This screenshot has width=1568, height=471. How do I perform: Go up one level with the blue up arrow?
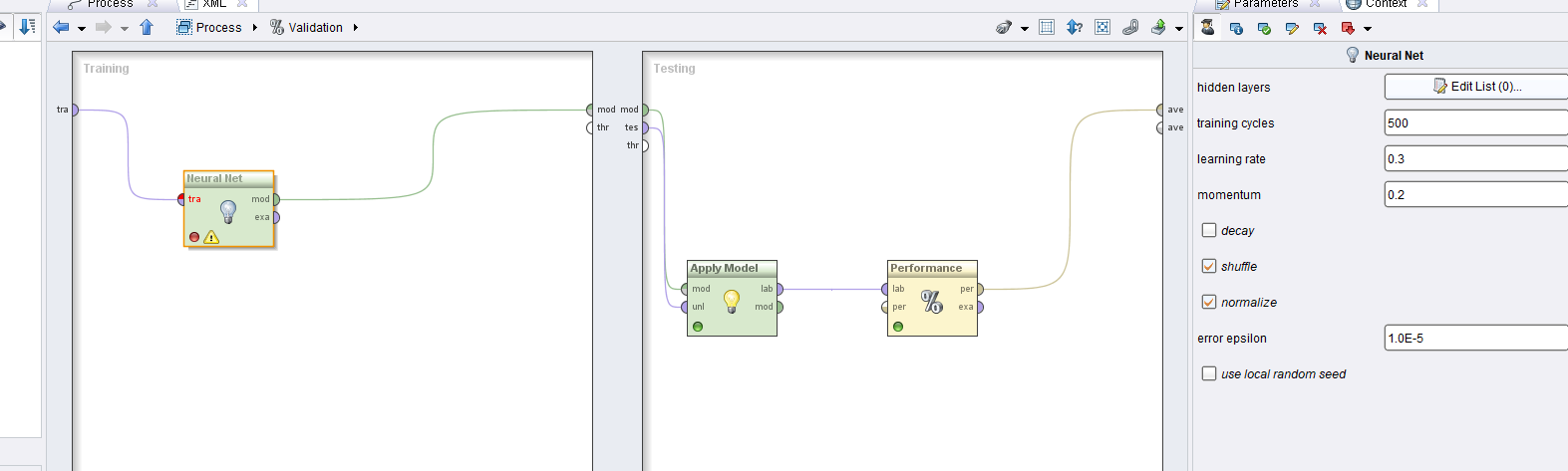click(x=147, y=27)
